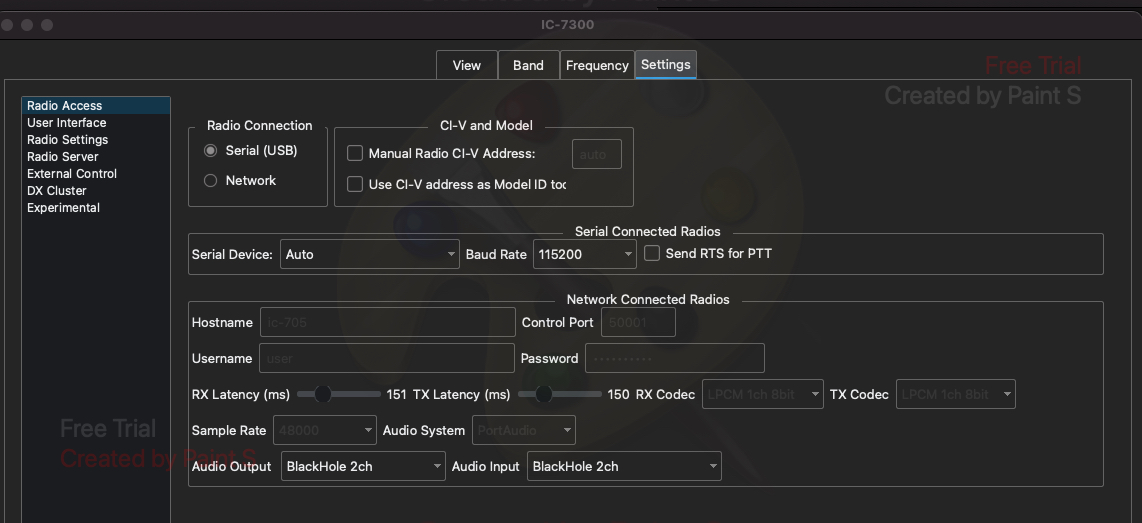Select Radio Settings in settings list
The image size is (1142, 523).
[96, 140]
